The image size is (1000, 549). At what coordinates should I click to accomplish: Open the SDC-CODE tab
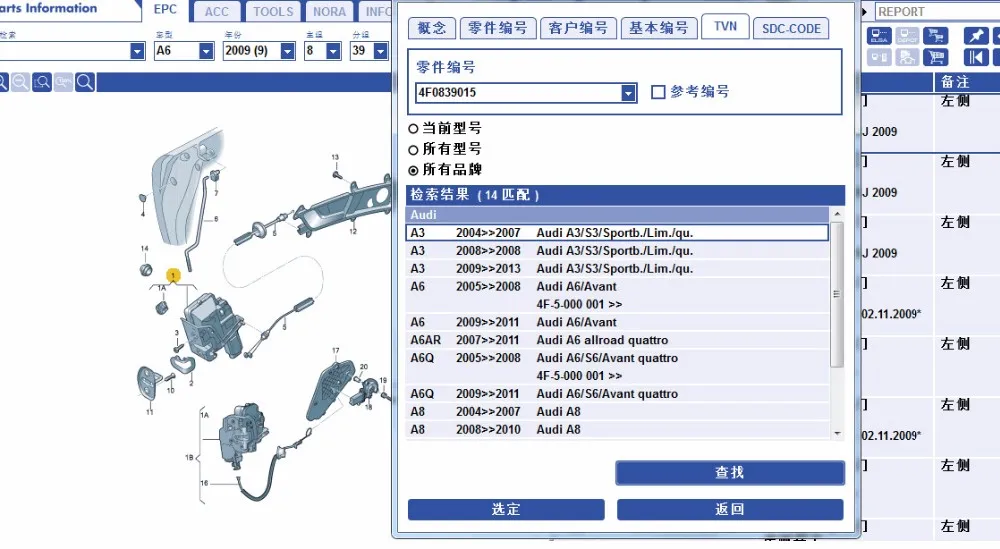click(x=791, y=28)
